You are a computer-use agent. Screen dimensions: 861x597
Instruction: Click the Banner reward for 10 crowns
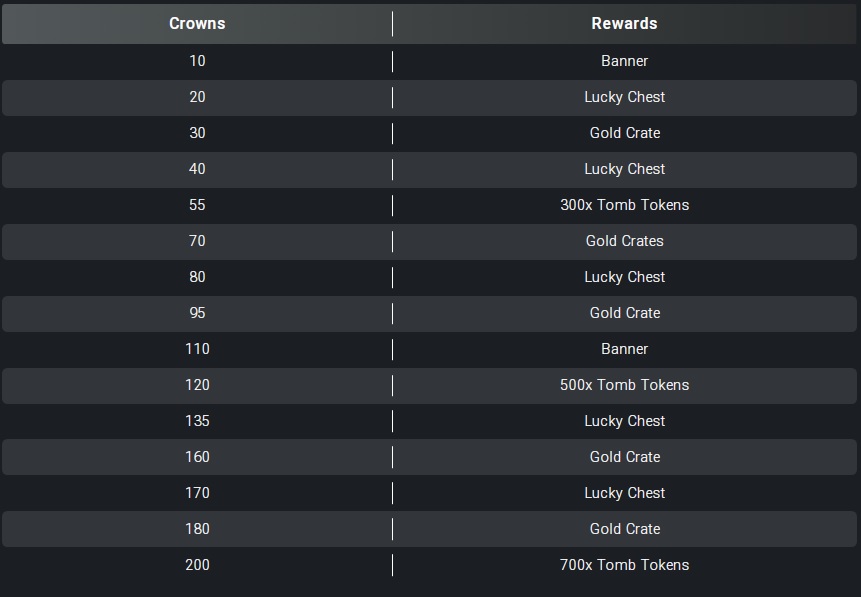click(x=624, y=61)
